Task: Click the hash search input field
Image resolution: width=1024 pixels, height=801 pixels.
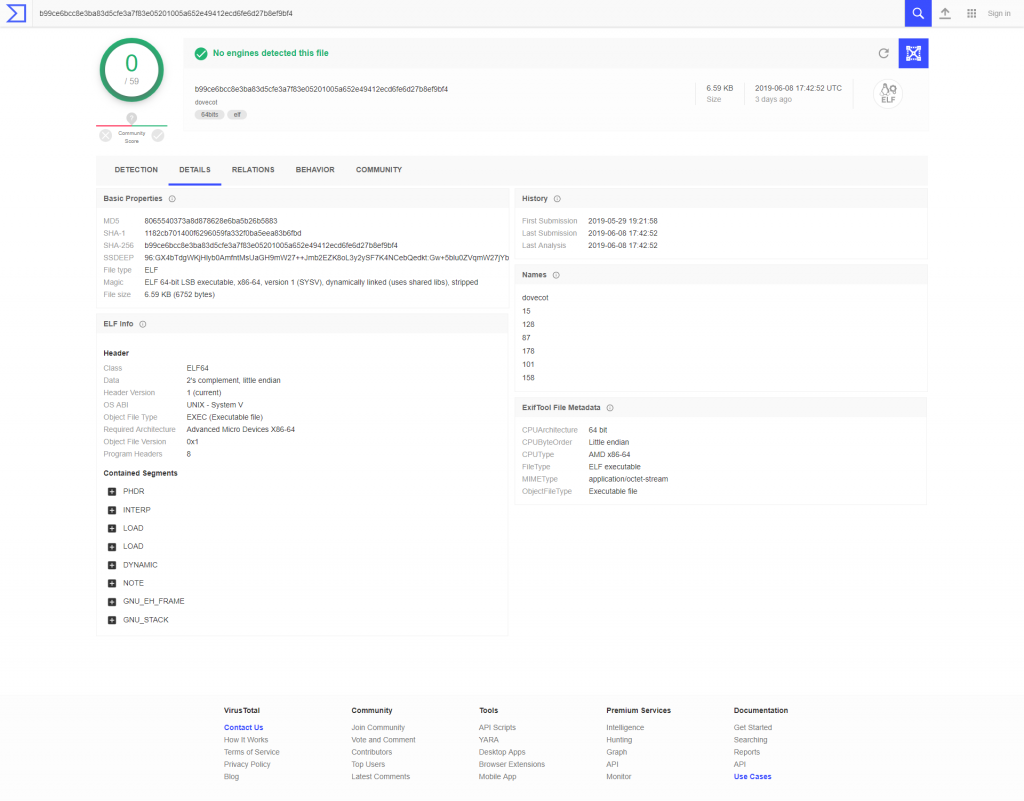Action: [x=468, y=13]
